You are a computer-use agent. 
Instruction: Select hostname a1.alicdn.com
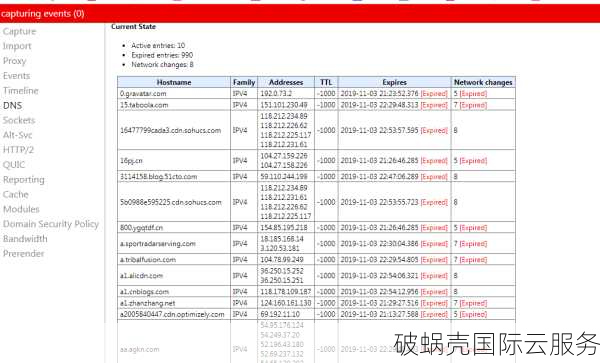[x=141, y=276]
